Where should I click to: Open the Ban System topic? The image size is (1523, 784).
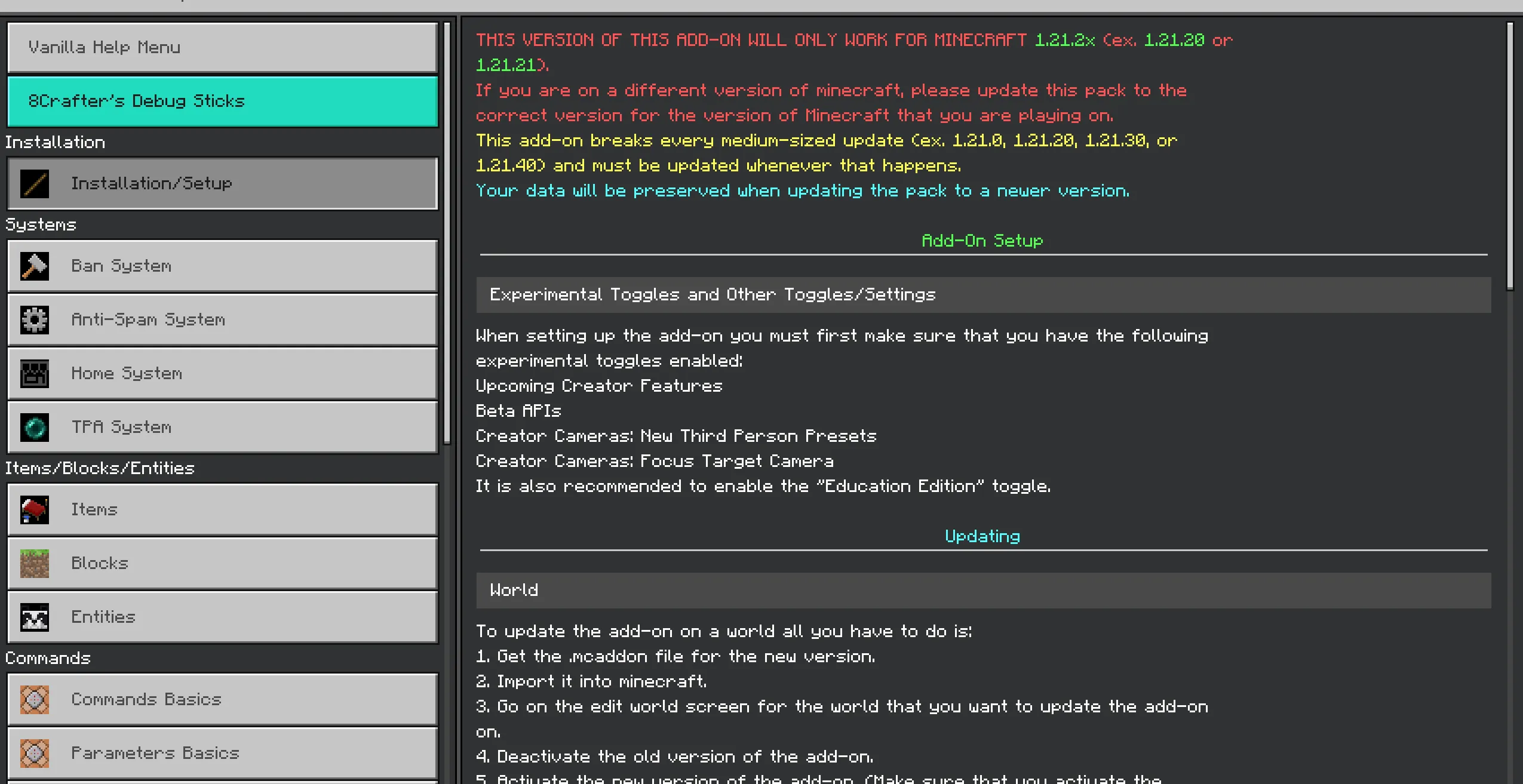pos(222,266)
